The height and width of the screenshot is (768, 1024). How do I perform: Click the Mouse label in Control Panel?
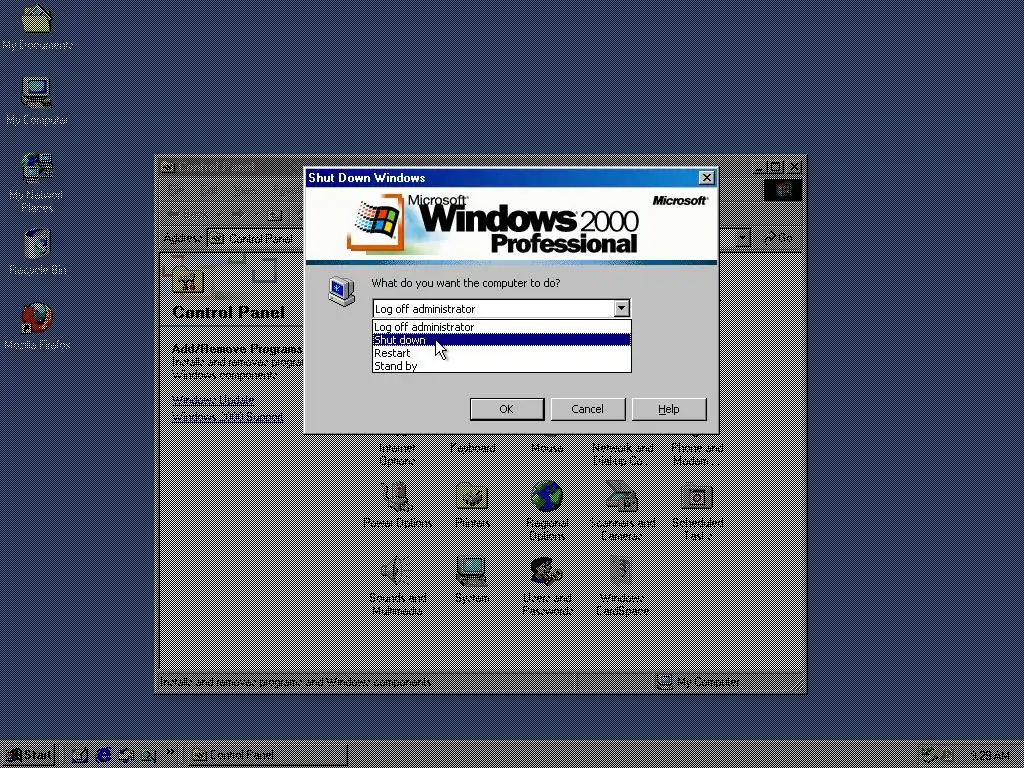[547, 448]
